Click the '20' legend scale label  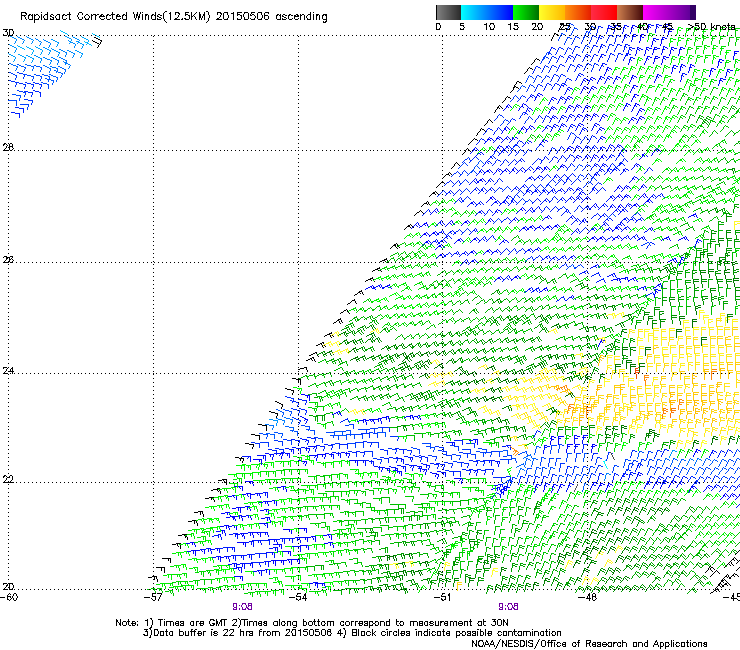coord(537,27)
